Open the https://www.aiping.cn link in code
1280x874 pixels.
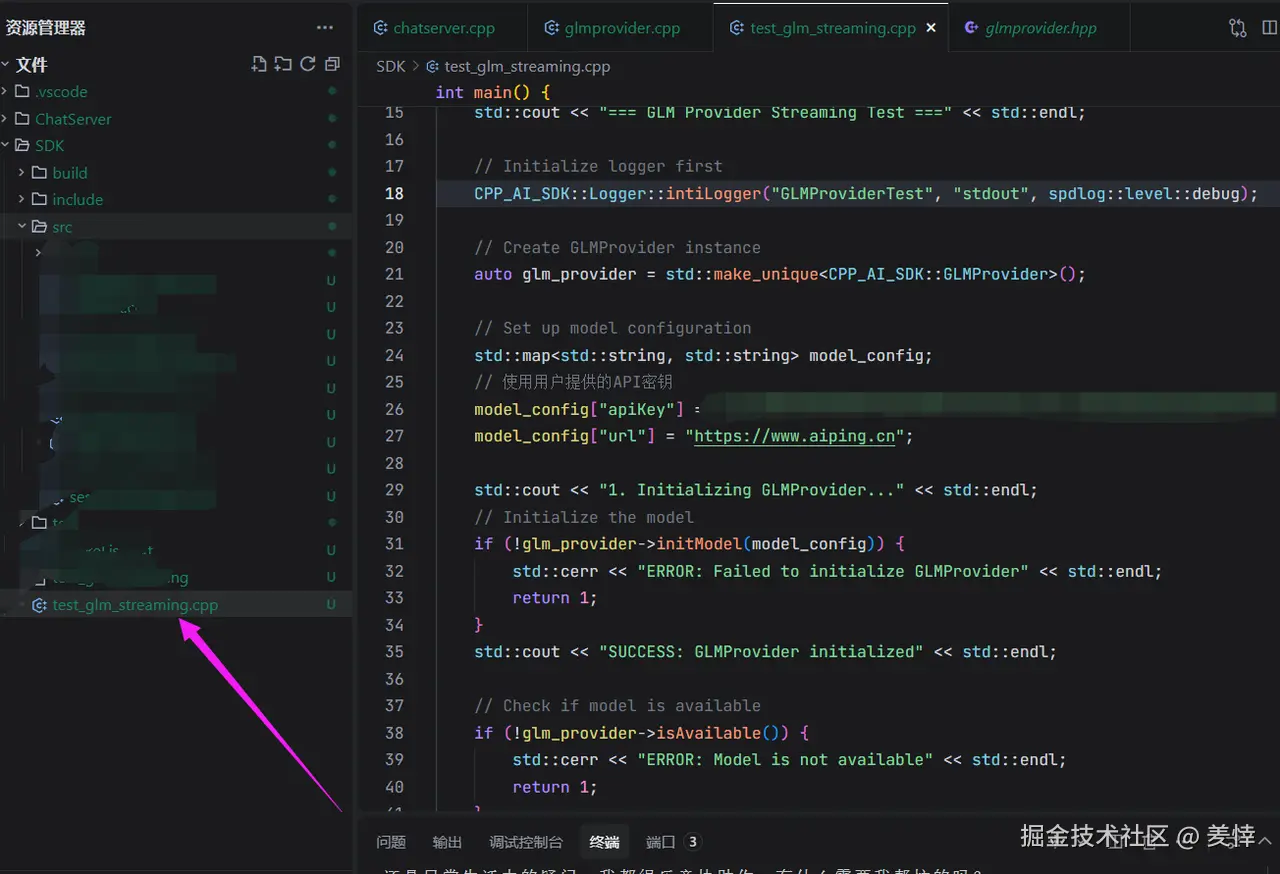point(794,436)
